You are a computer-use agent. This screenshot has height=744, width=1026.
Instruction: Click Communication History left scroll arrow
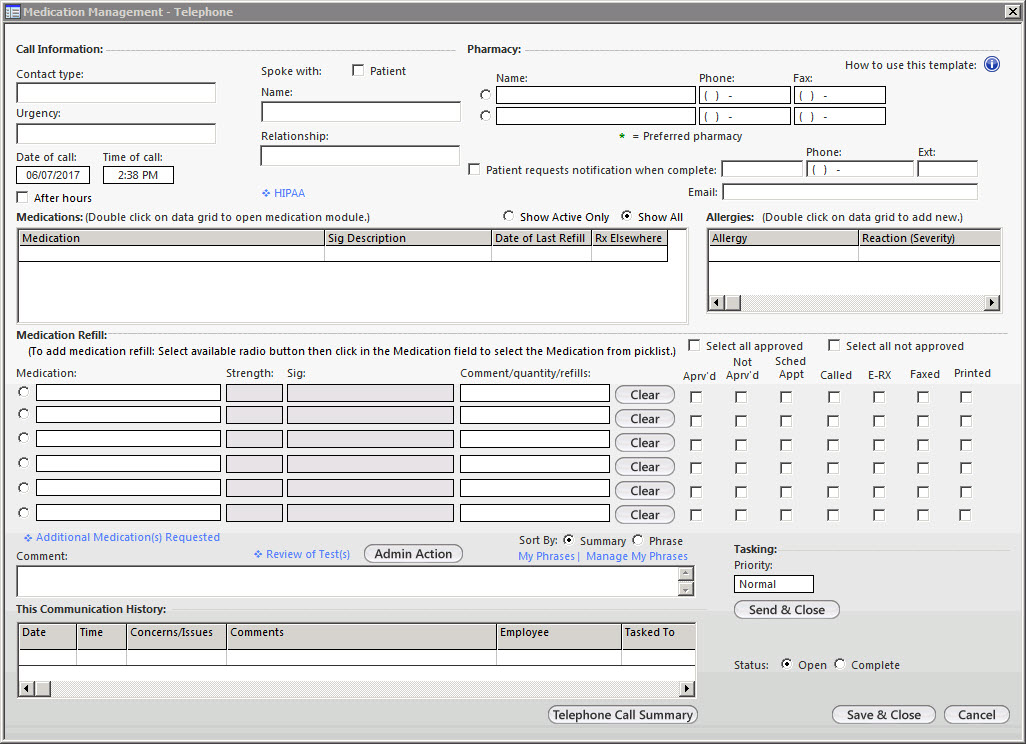[x=26, y=688]
